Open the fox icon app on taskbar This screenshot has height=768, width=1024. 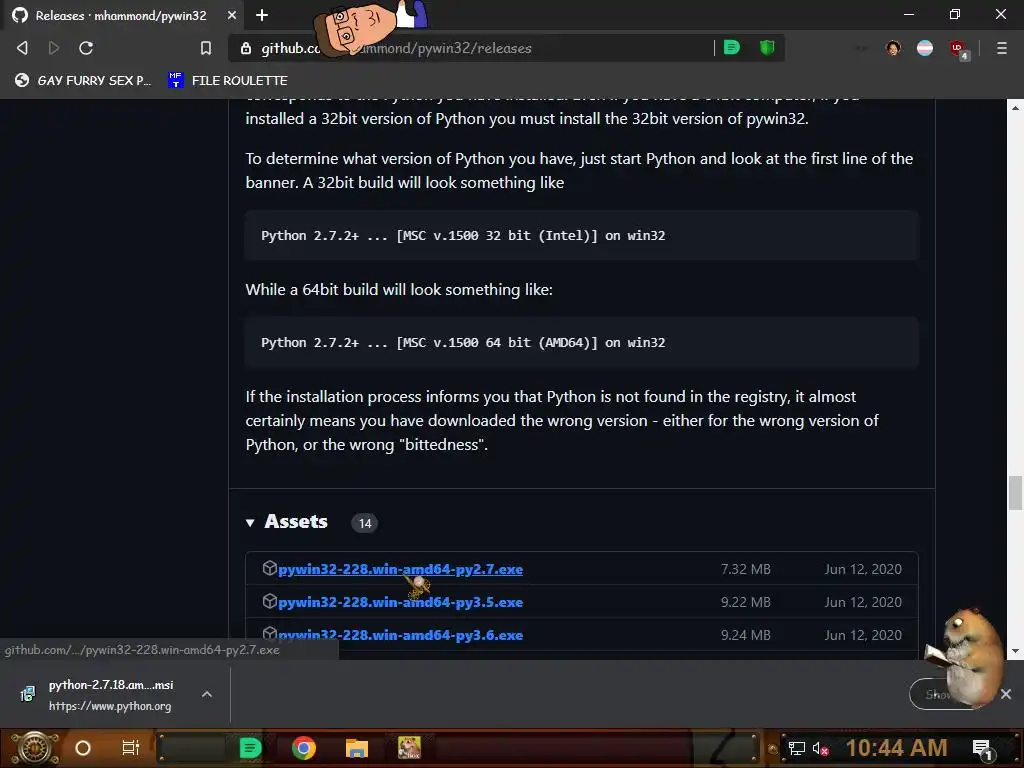[409, 748]
